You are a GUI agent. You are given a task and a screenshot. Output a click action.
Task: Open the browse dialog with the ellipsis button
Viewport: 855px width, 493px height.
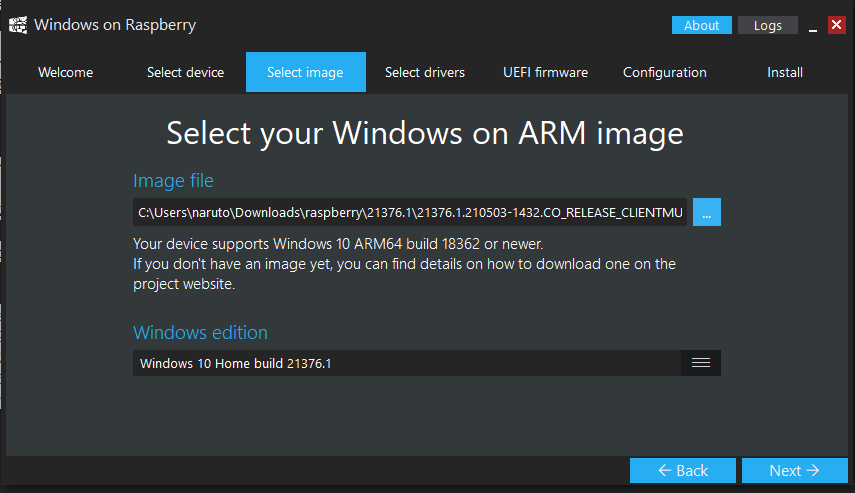[706, 213]
